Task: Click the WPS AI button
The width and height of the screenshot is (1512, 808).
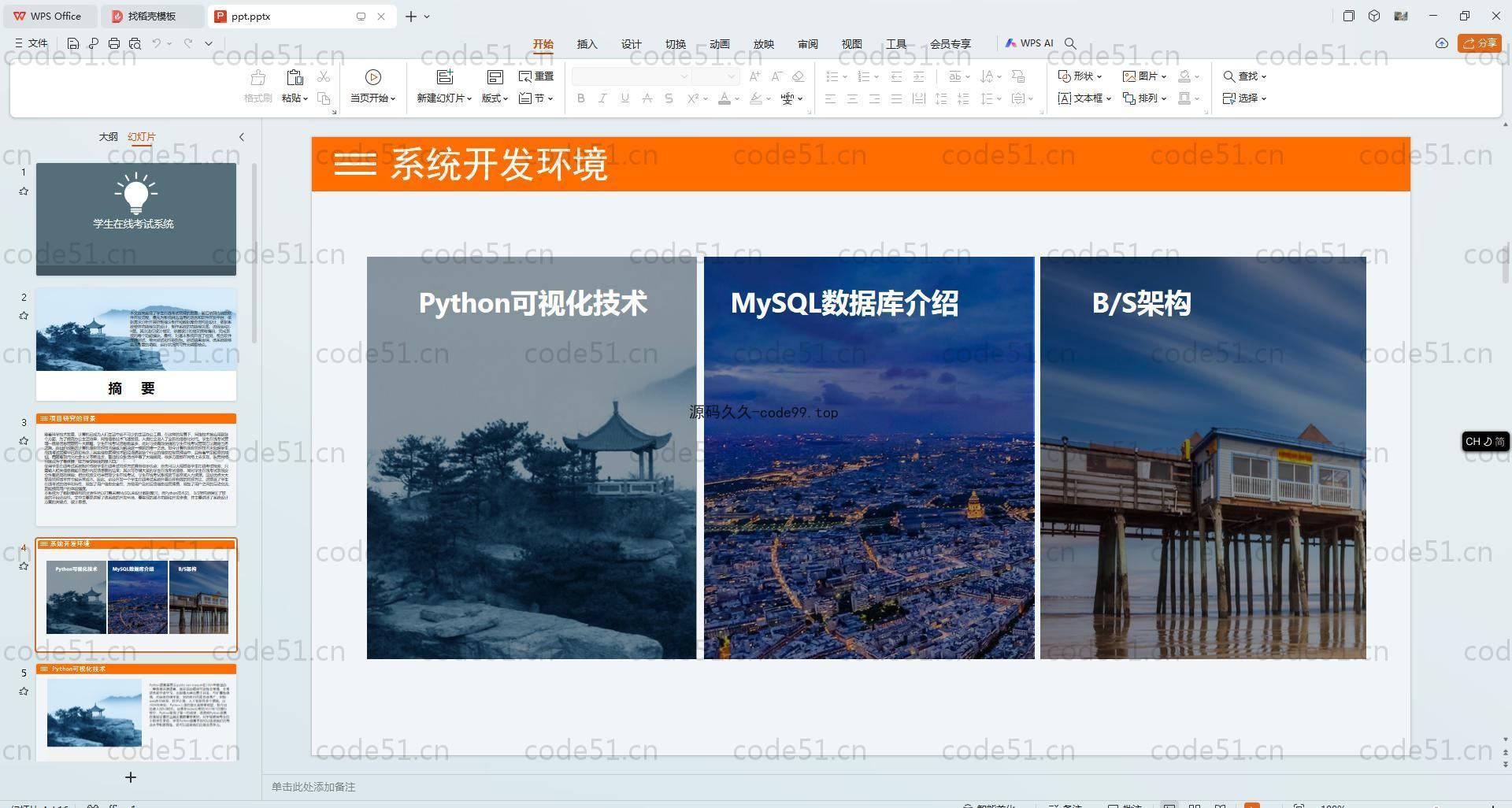Action: [1029, 43]
